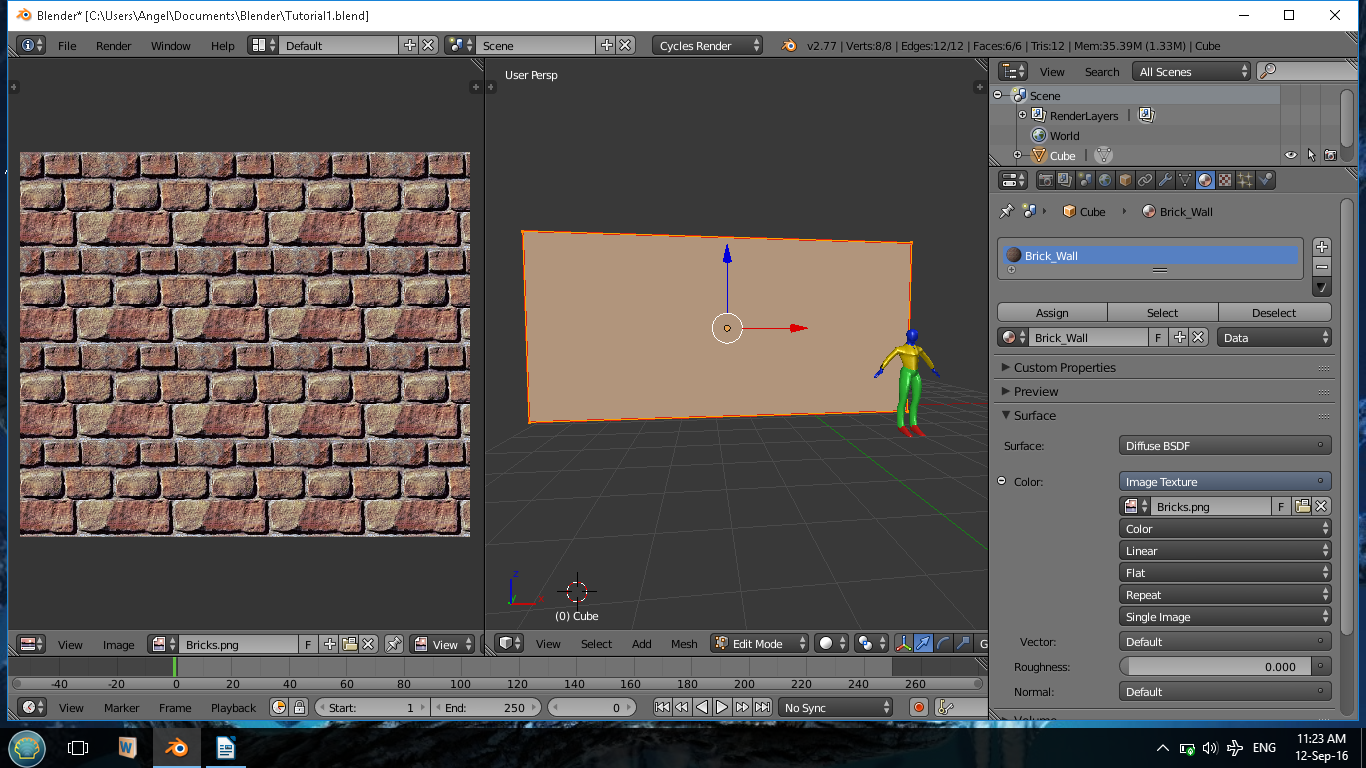
Task: Delete the Default screen layout
Action: tap(428, 45)
